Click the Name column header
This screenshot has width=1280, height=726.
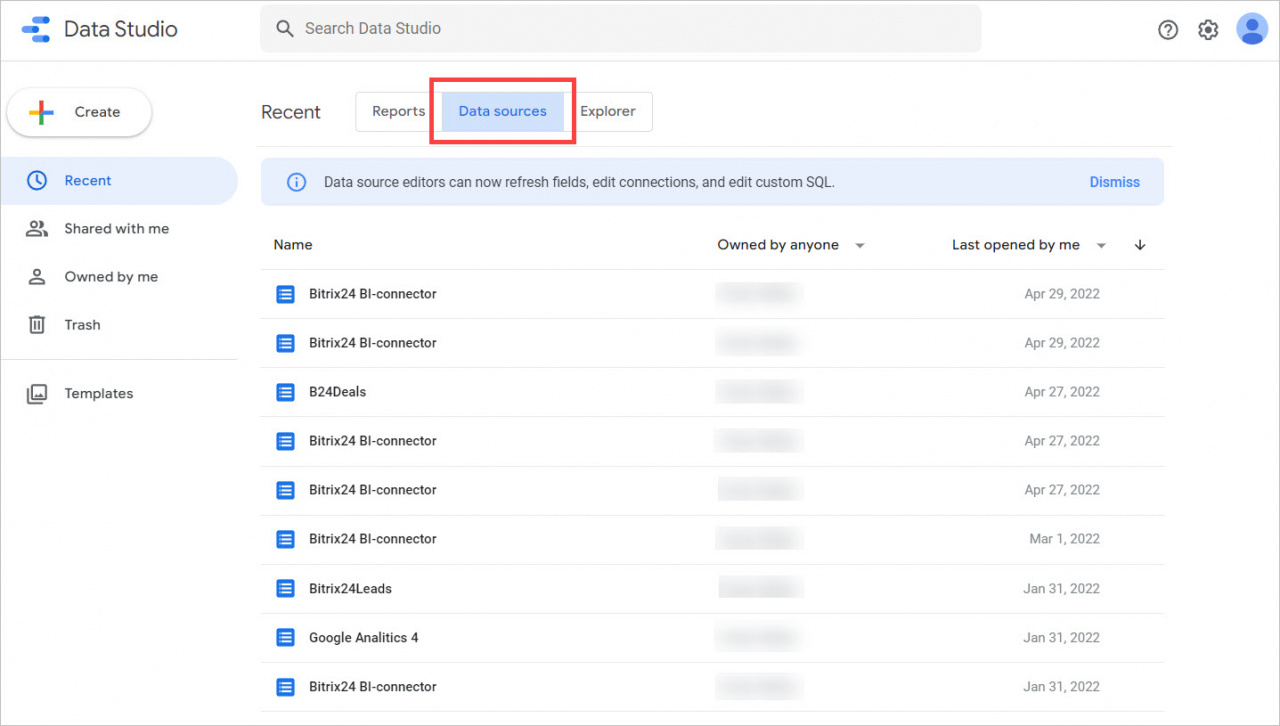293,245
